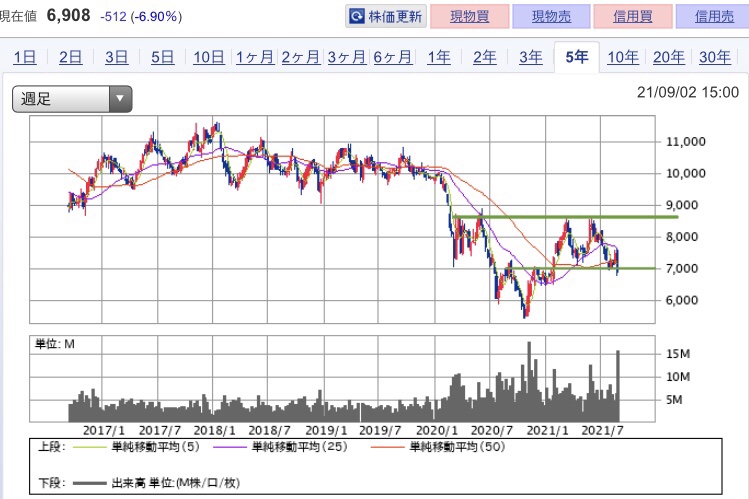Click the green line swatch for 単純移動平均(5)
Image resolution: width=749 pixels, height=499 pixels.
[88, 447]
